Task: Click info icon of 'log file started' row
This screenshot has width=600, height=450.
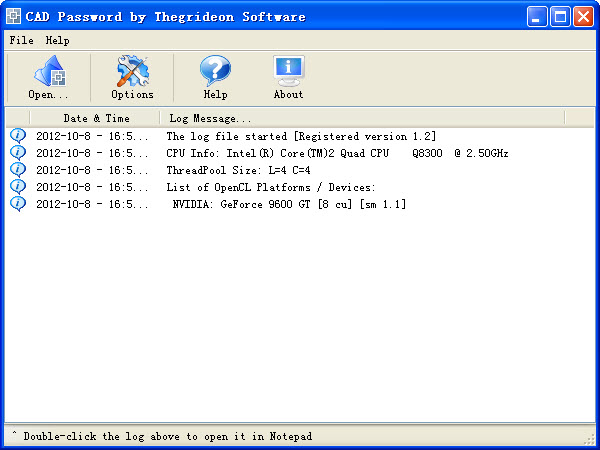Action: pyautogui.click(x=18, y=136)
